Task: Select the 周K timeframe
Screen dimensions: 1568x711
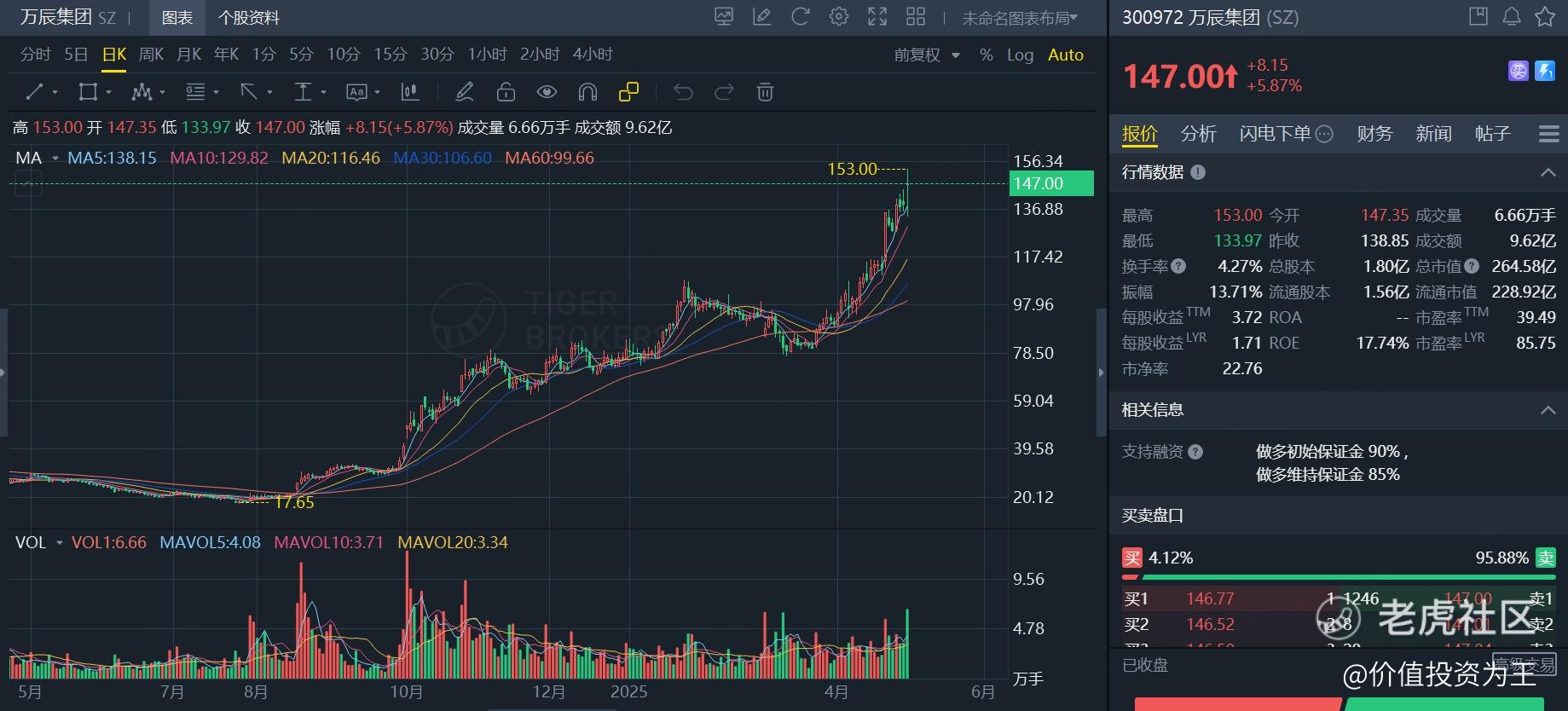Action: pos(151,55)
